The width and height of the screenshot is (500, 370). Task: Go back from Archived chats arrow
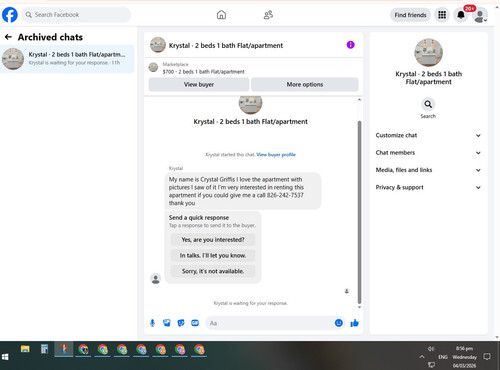point(8,37)
